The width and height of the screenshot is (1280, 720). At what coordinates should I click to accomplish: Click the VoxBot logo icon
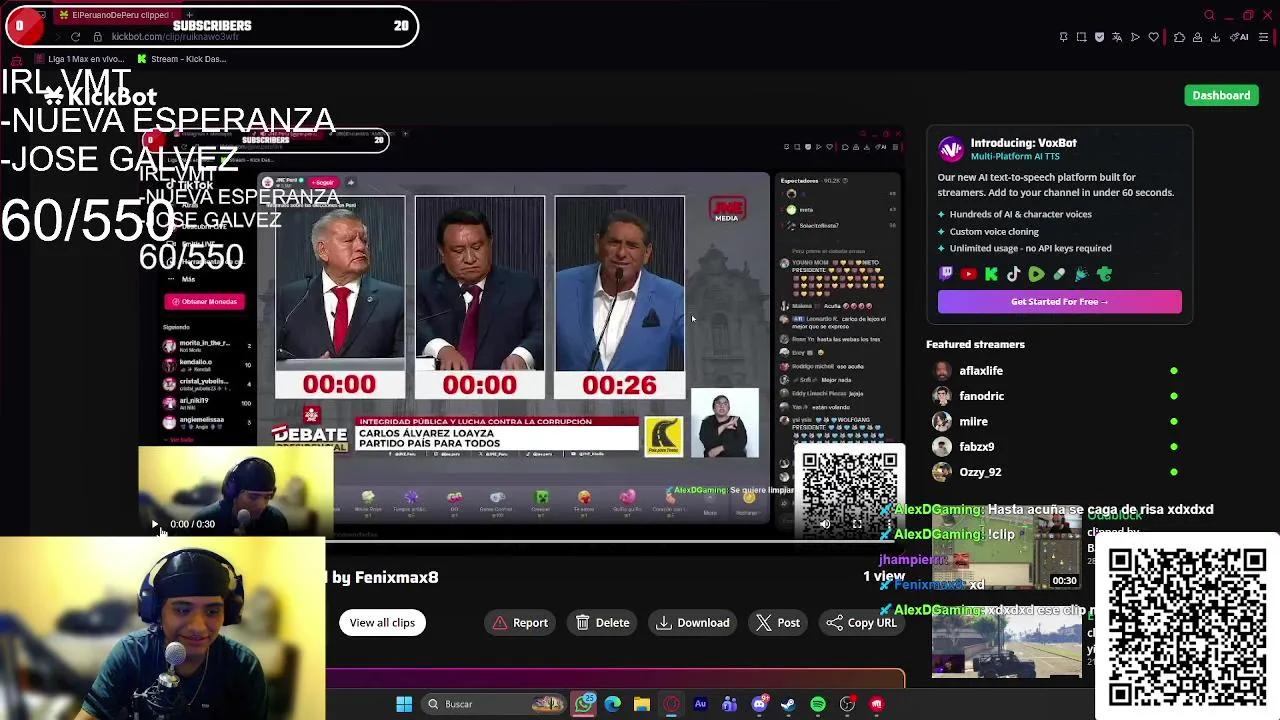point(950,149)
